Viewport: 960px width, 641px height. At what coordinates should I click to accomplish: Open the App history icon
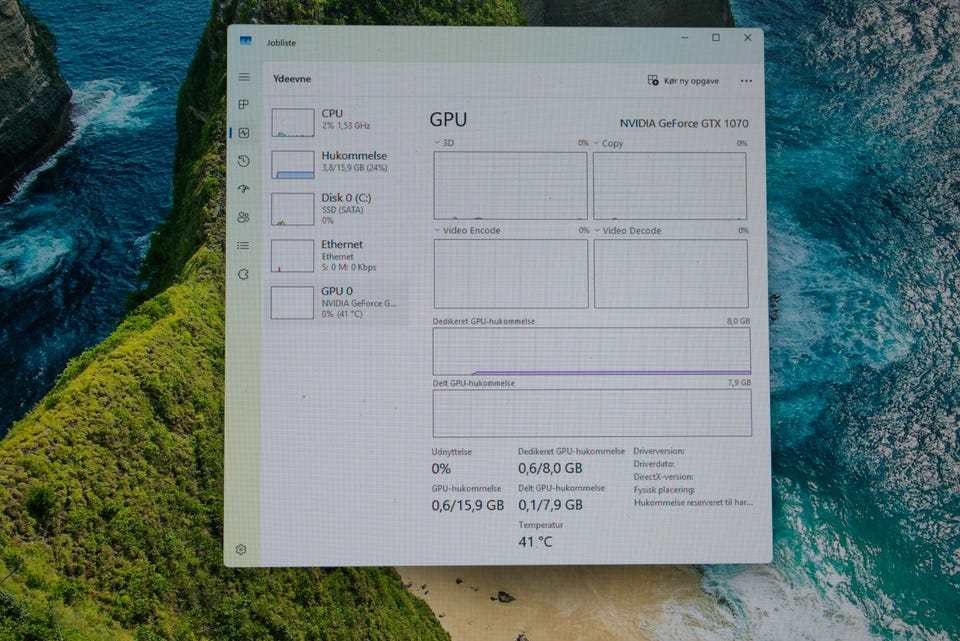coord(244,161)
